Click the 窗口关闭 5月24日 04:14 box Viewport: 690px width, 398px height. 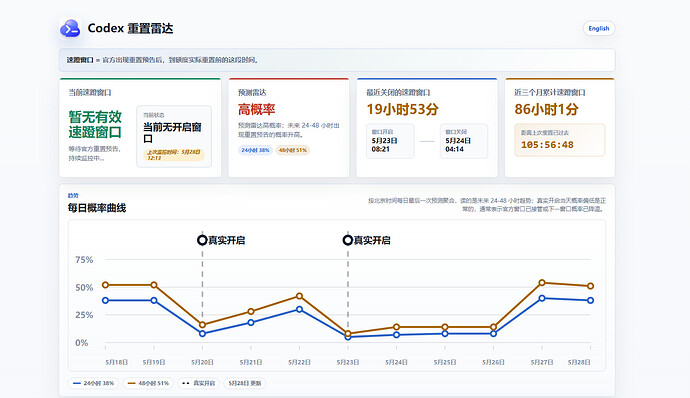pyautogui.click(x=464, y=141)
